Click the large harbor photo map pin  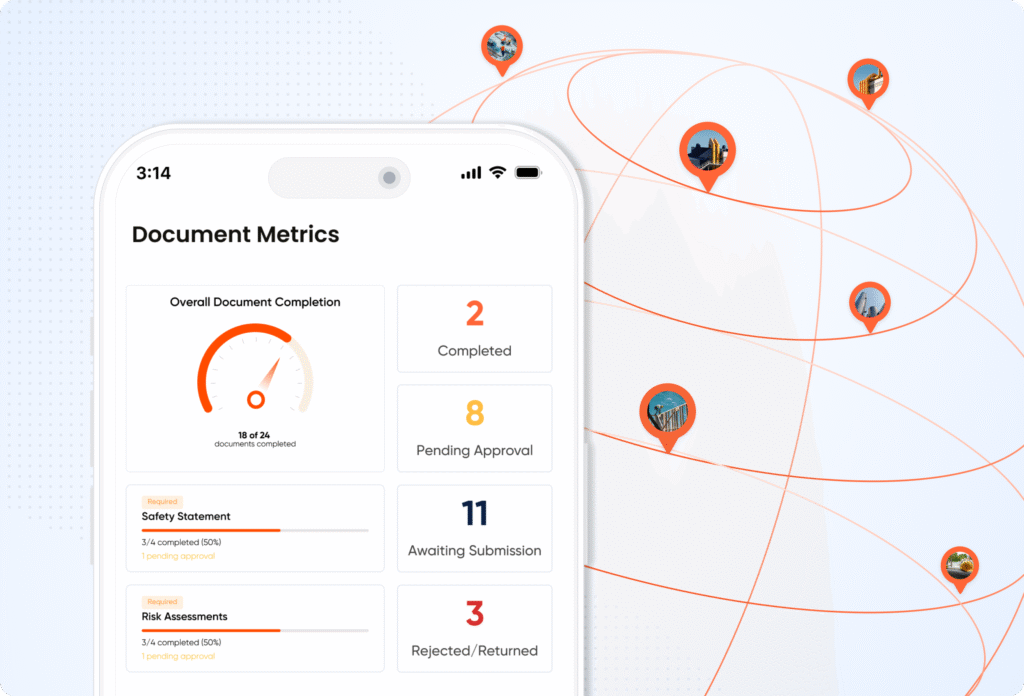coord(668,410)
